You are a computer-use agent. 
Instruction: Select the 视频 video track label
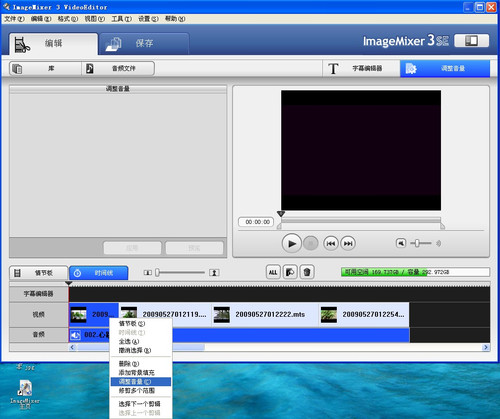pyautogui.click(x=39, y=314)
